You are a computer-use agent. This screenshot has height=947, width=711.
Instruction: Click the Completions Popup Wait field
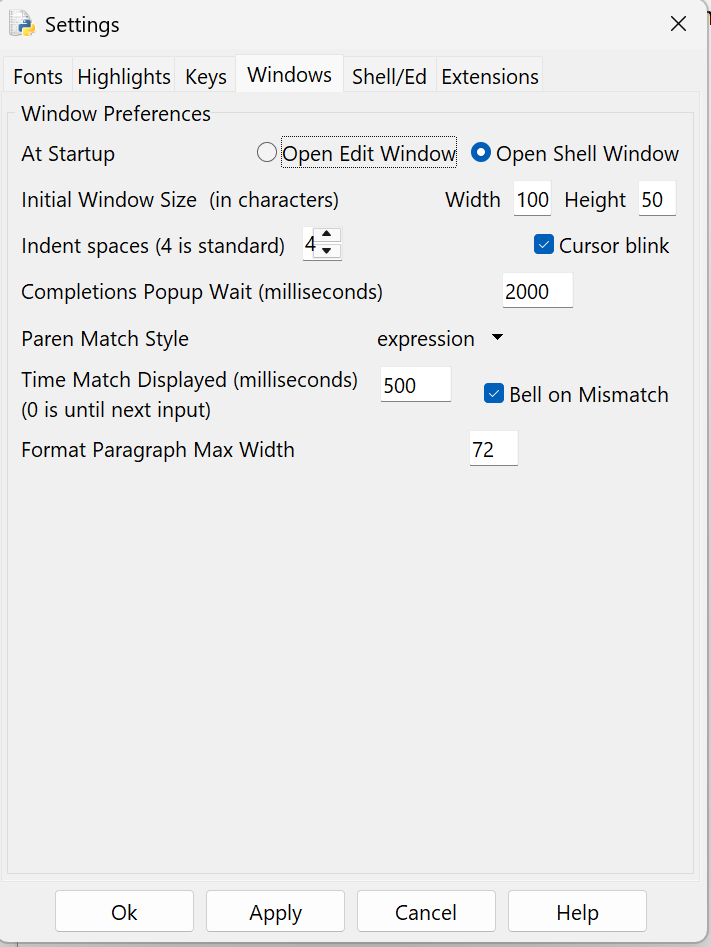tap(537, 292)
